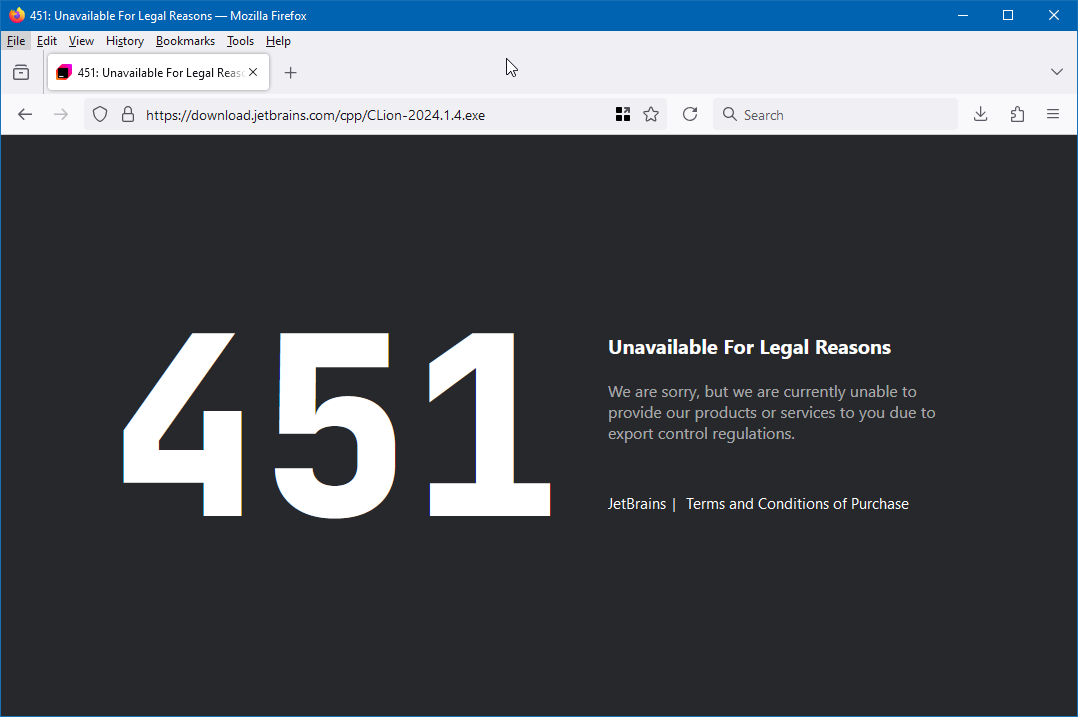Open the Edit menu
This screenshot has height=717, width=1078.
pyautogui.click(x=47, y=41)
